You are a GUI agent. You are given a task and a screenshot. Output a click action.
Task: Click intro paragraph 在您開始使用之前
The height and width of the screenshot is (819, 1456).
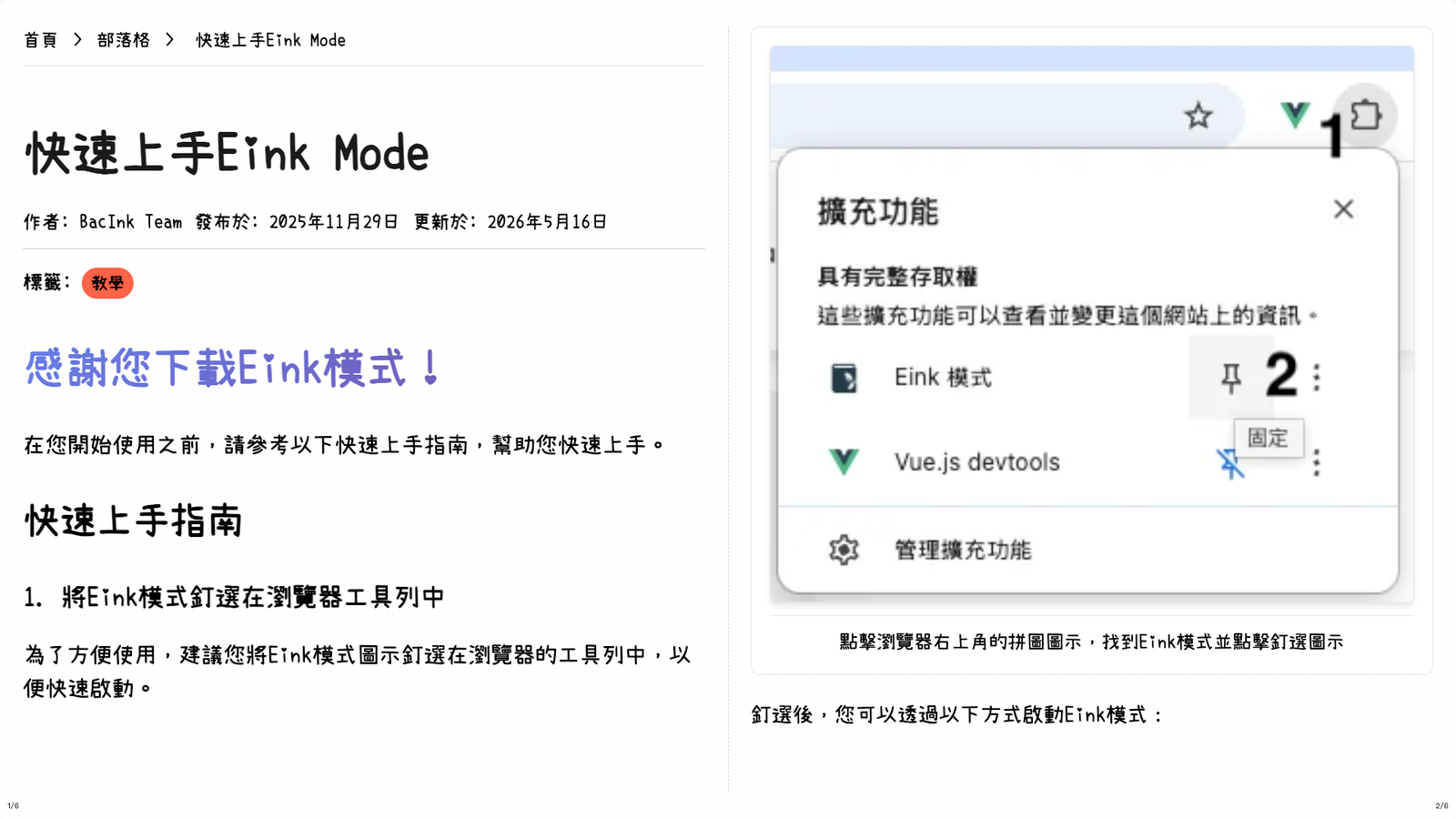tap(345, 445)
